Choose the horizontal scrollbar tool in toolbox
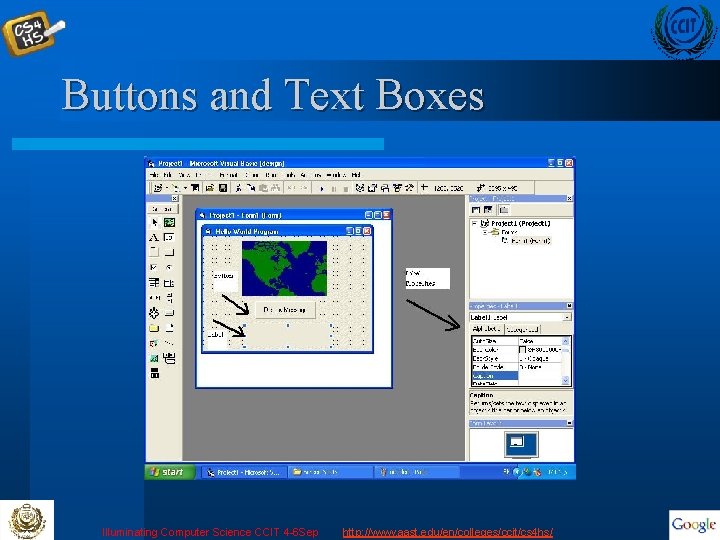 pos(154,298)
